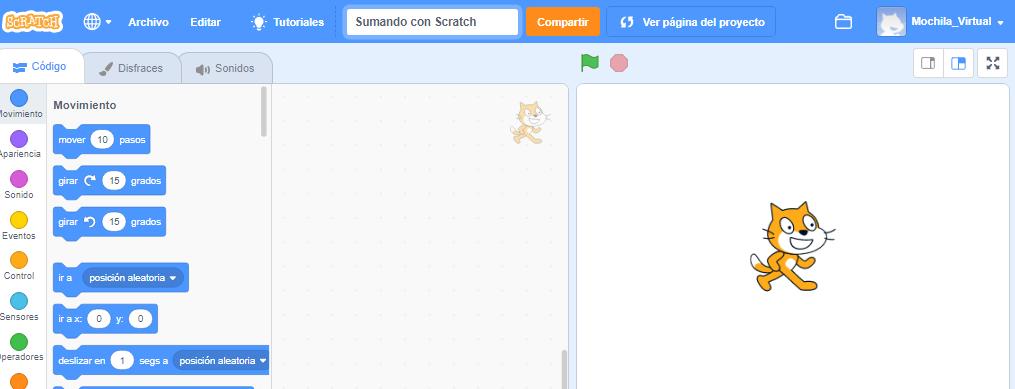Click the block palette scrollbar
Screen dimensions: 1015x389
[x=263, y=111]
